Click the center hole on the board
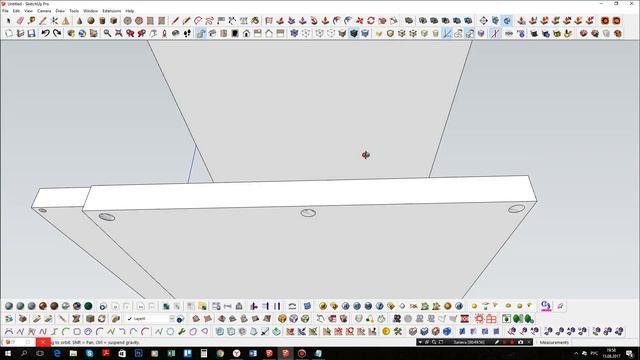Viewport: 640px width, 360px height. (x=308, y=213)
